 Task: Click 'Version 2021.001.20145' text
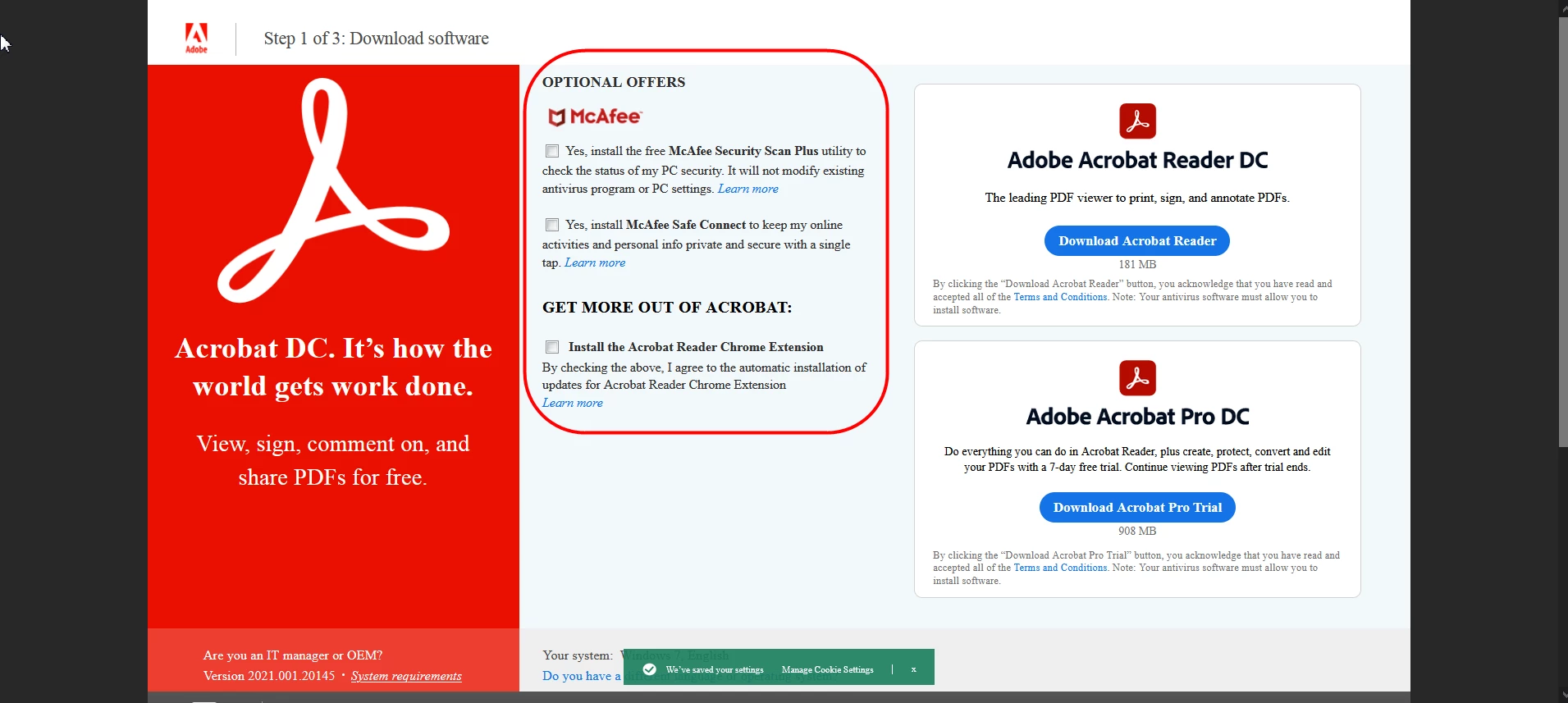[x=269, y=676]
